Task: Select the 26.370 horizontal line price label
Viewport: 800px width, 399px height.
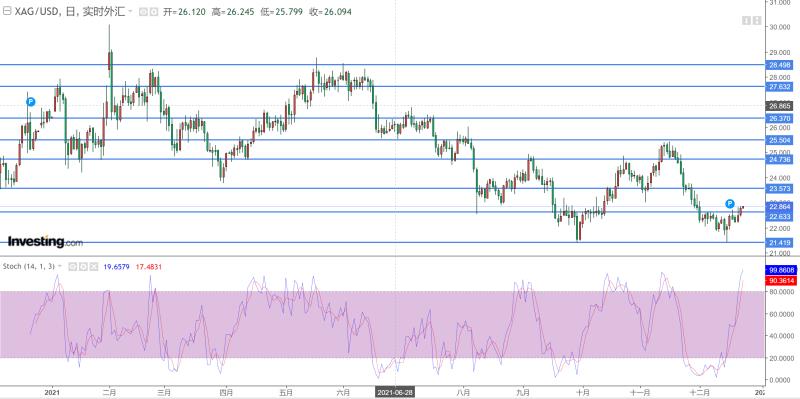Action: pyautogui.click(x=779, y=118)
